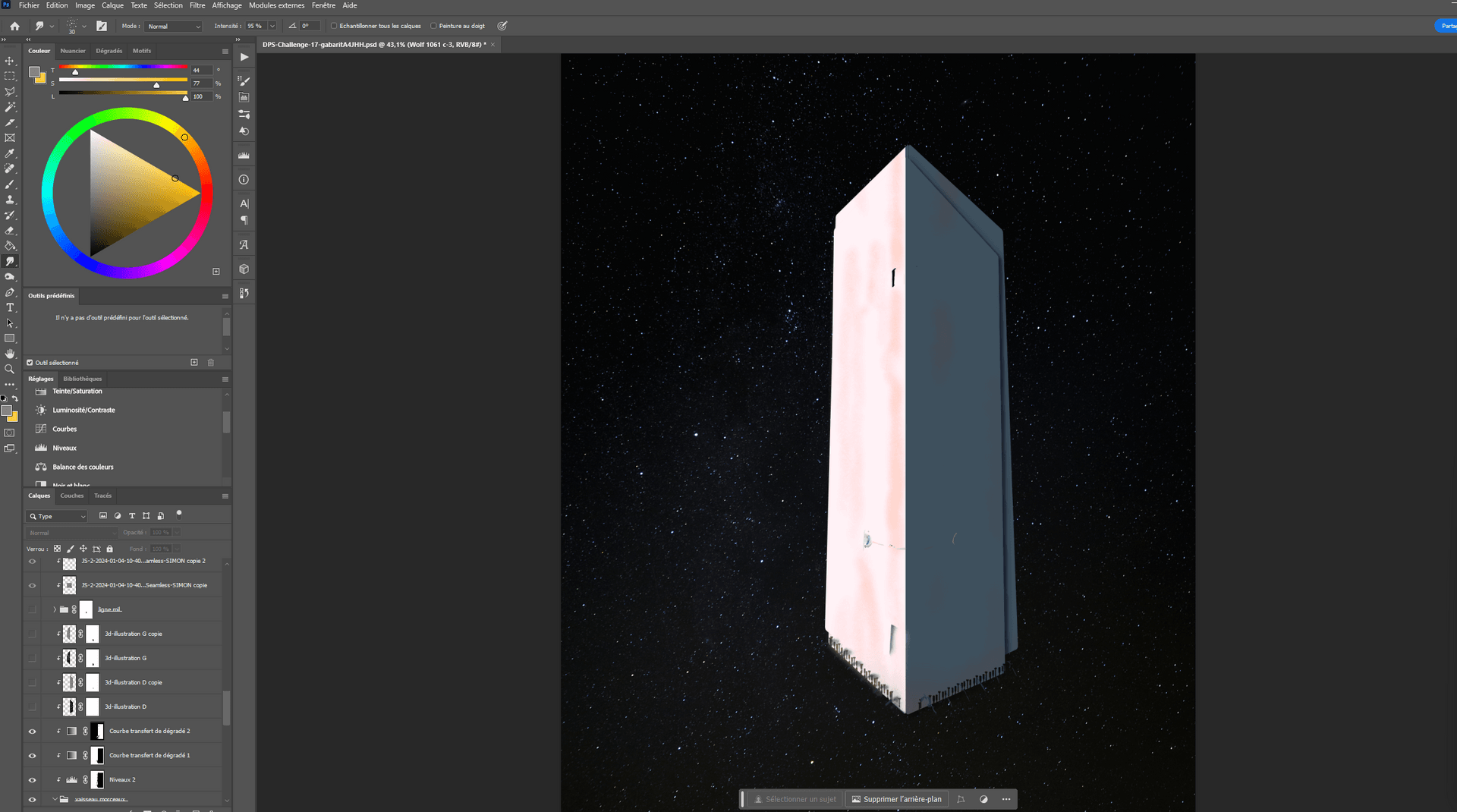Hide the 'Courbe transfert de dégradé 2' layer

click(x=32, y=732)
